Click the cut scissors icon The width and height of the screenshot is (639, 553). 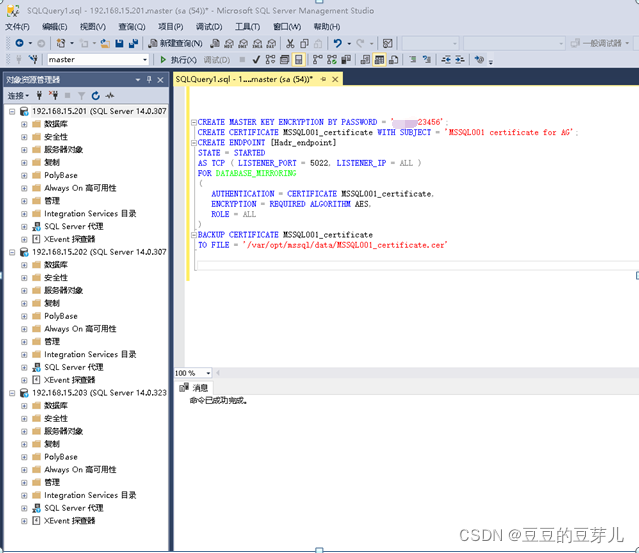click(290, 43)
